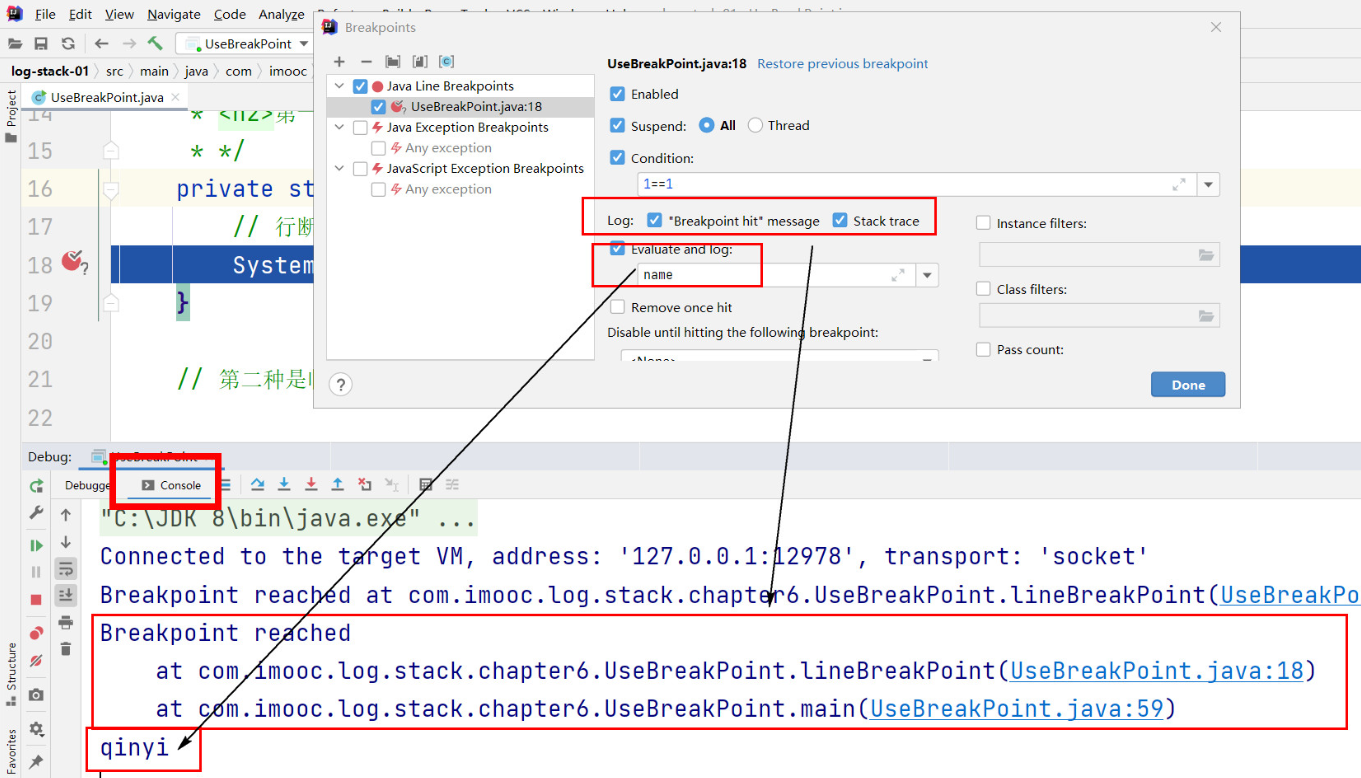
Task: Select the UseBreakPoint.java editor tab
Action: tap(106, 97)
